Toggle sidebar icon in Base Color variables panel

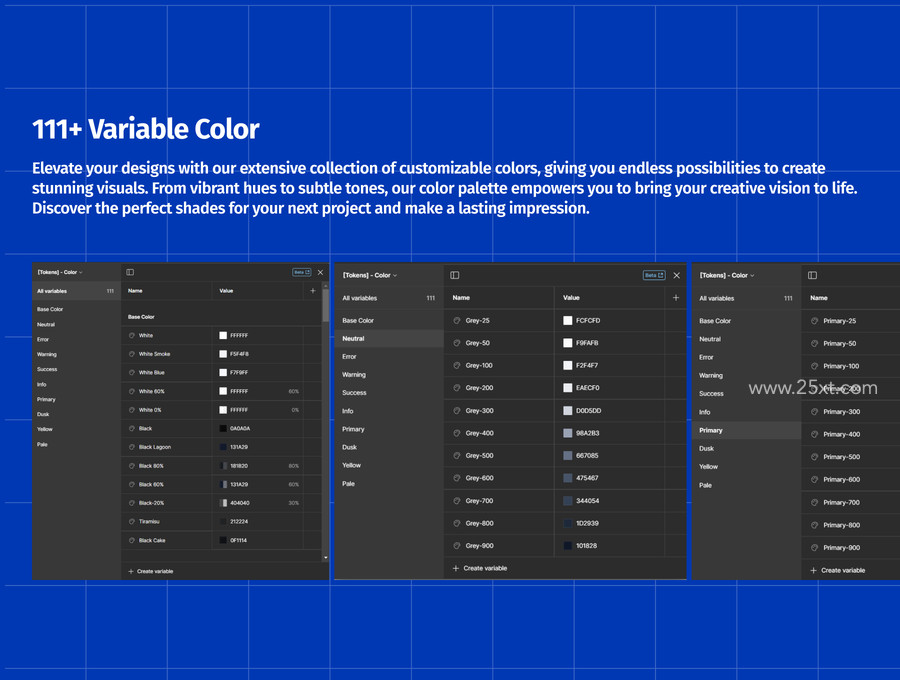coord(130,272)
